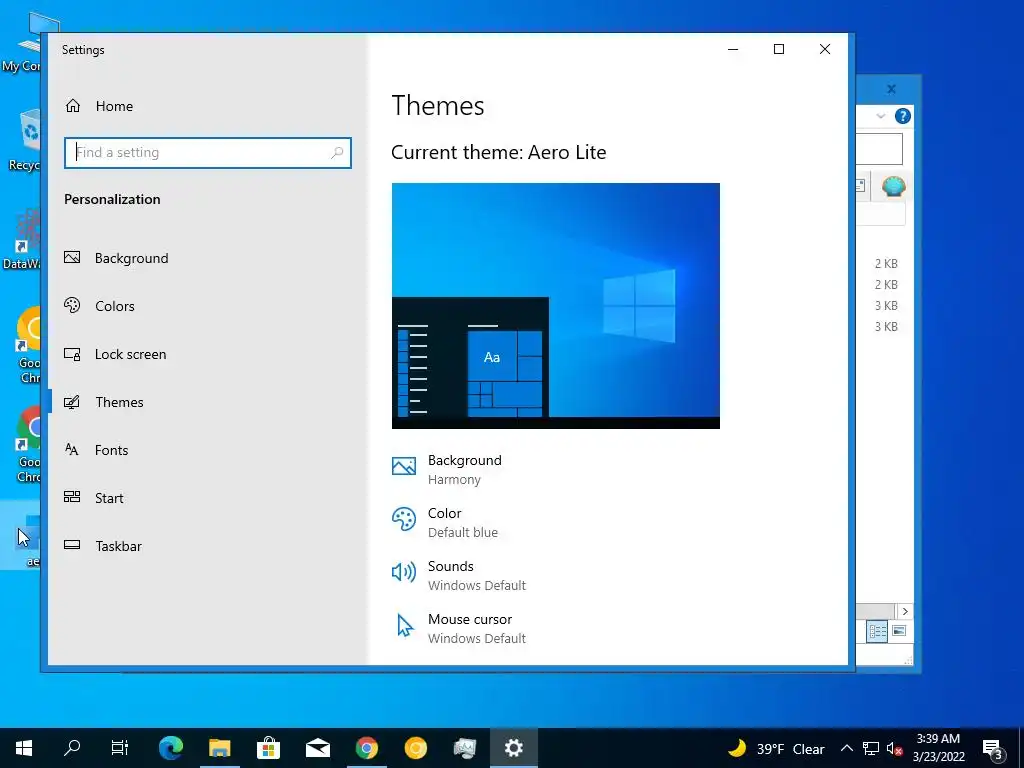Maximize the Settings window
This screenshot has width=1024, height=768.
[x=778, y=49]
